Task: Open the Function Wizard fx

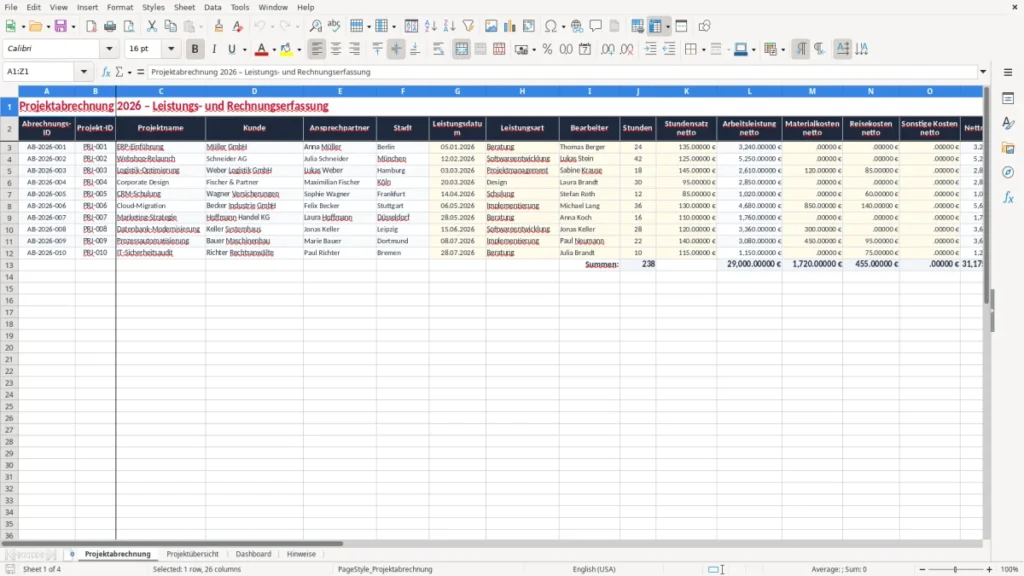Action: [x=106, y=72]
